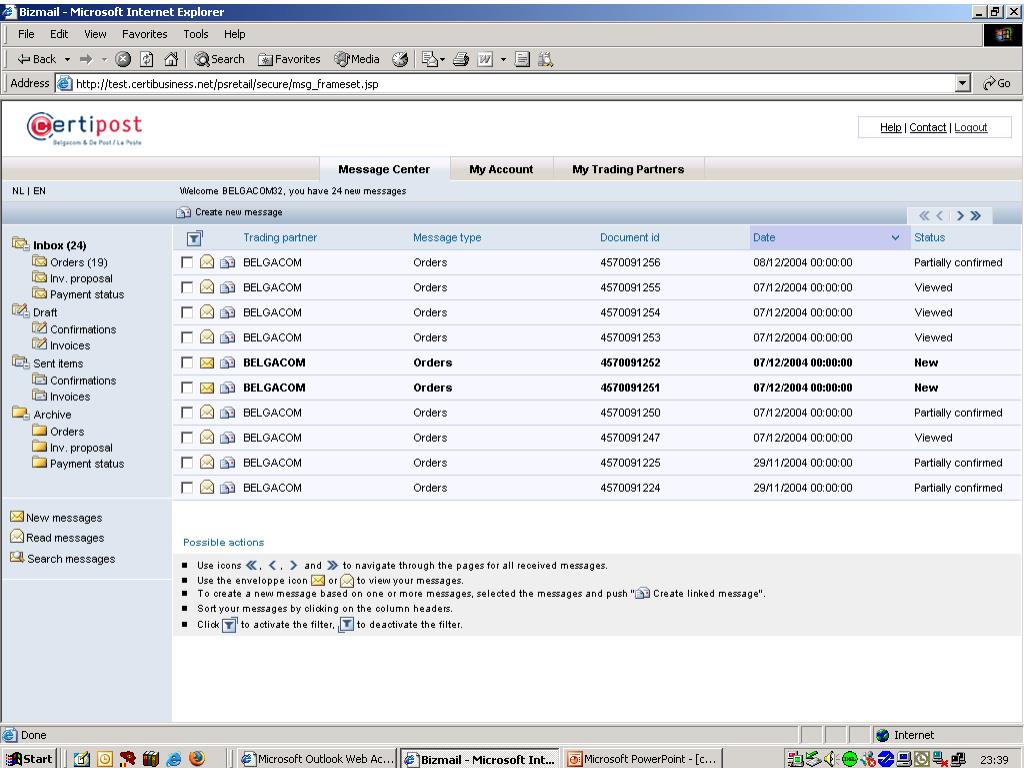Click the Start button on taskbar
This screenshot has width=1024, height=768.
pos(29,759)
